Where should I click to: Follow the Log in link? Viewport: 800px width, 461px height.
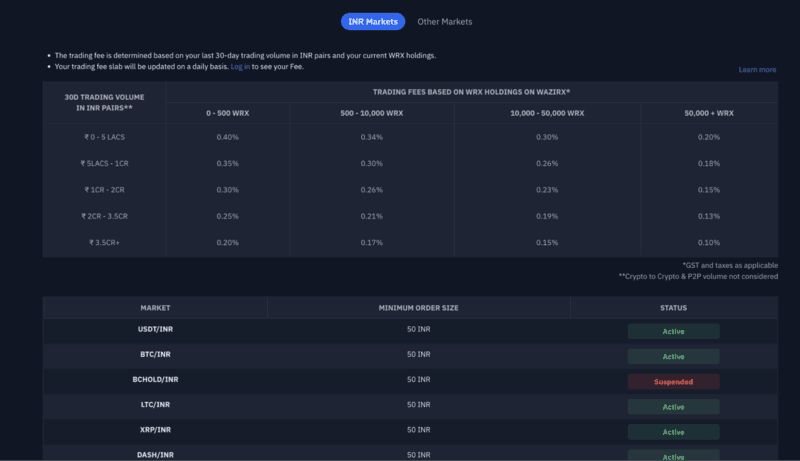[x=240, y=66]
